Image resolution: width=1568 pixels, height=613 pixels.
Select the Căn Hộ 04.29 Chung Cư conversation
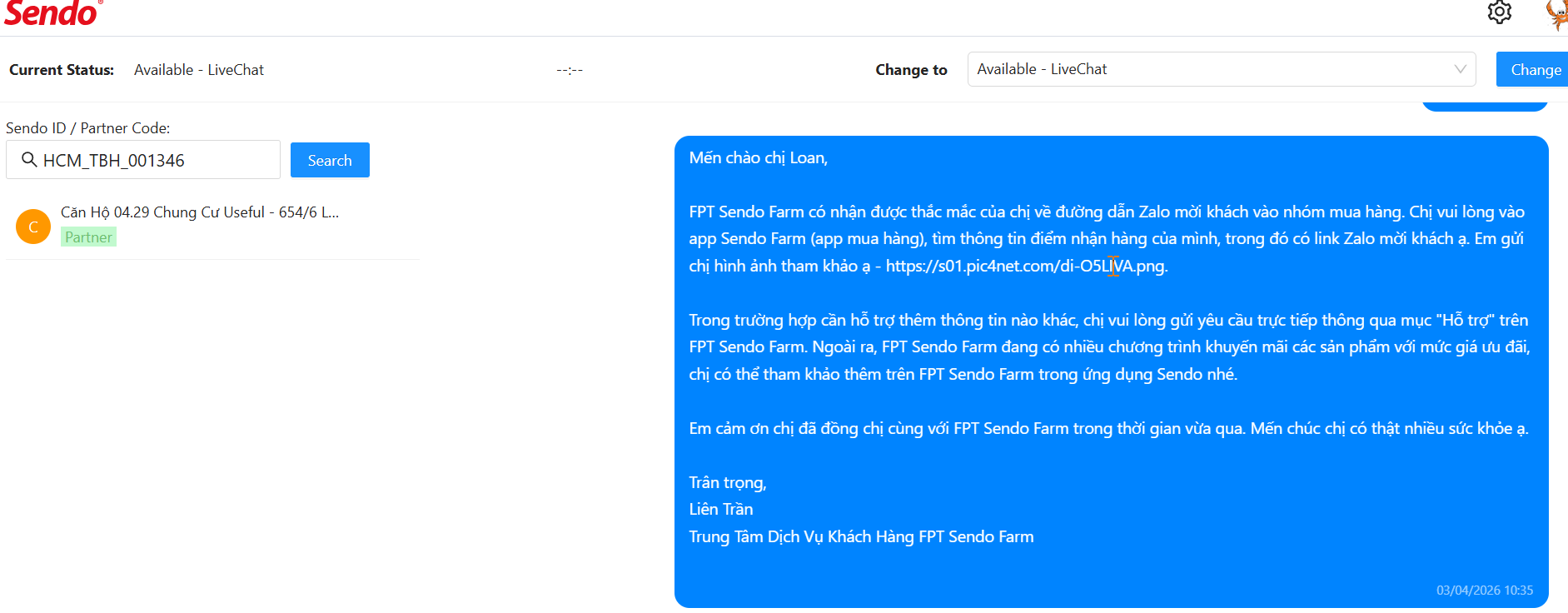(212, 226)
